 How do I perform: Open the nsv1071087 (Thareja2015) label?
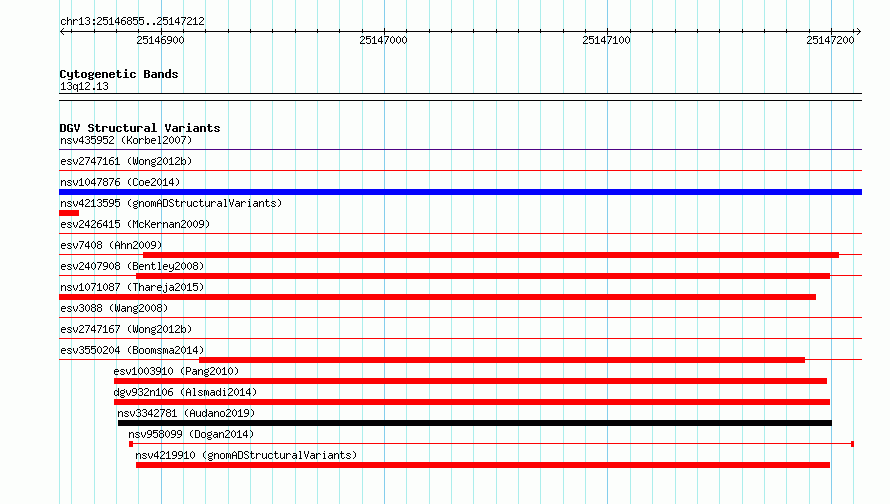132,287
